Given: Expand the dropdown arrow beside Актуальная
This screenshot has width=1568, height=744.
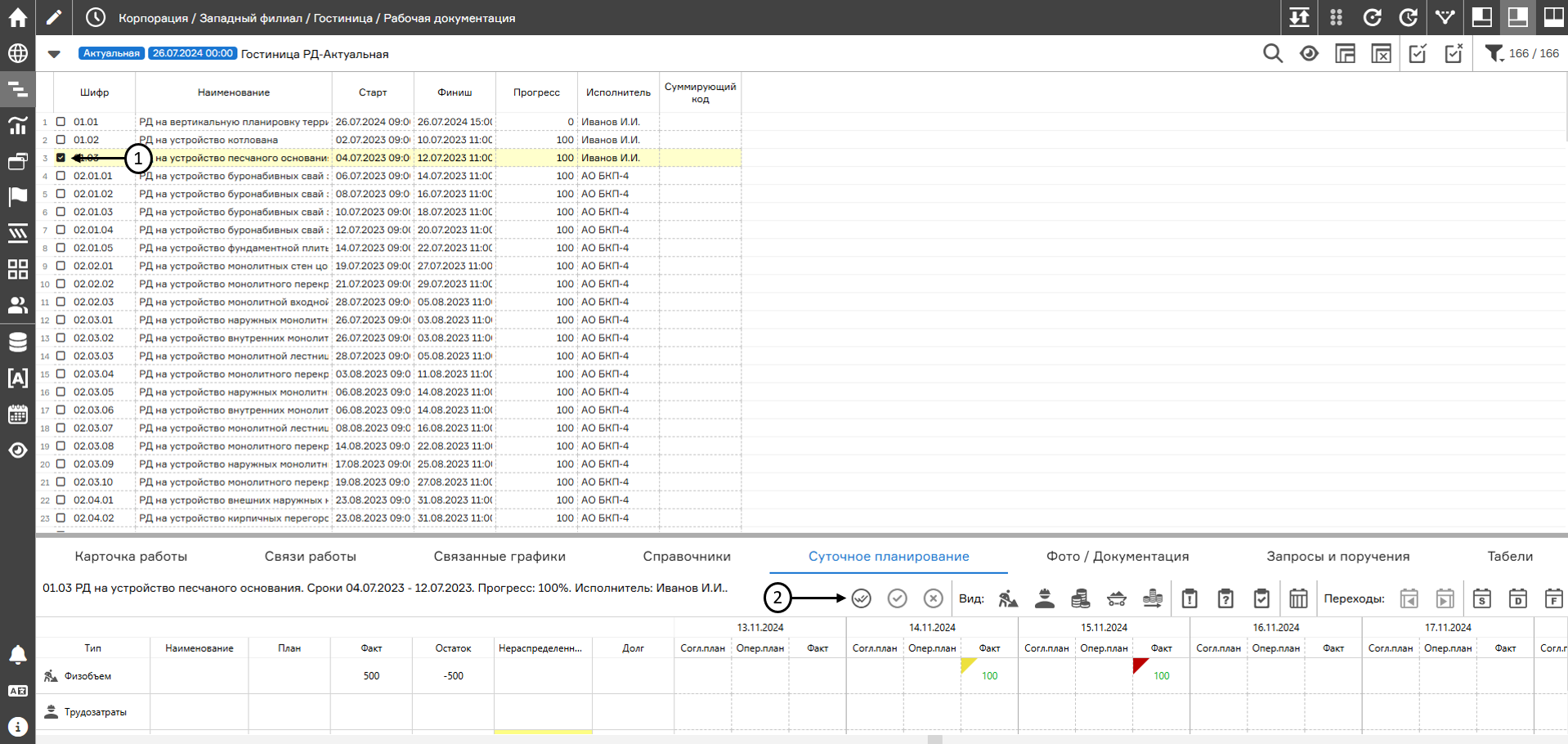Looking at the screenshot, I should pyautogui.click(x=54, y=54).
